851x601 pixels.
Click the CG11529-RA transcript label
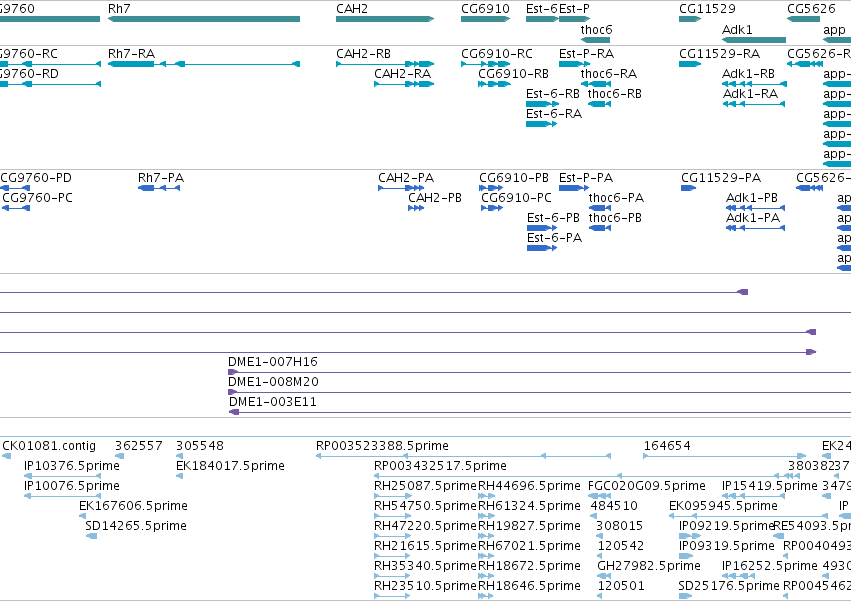(x=719, y=54)
